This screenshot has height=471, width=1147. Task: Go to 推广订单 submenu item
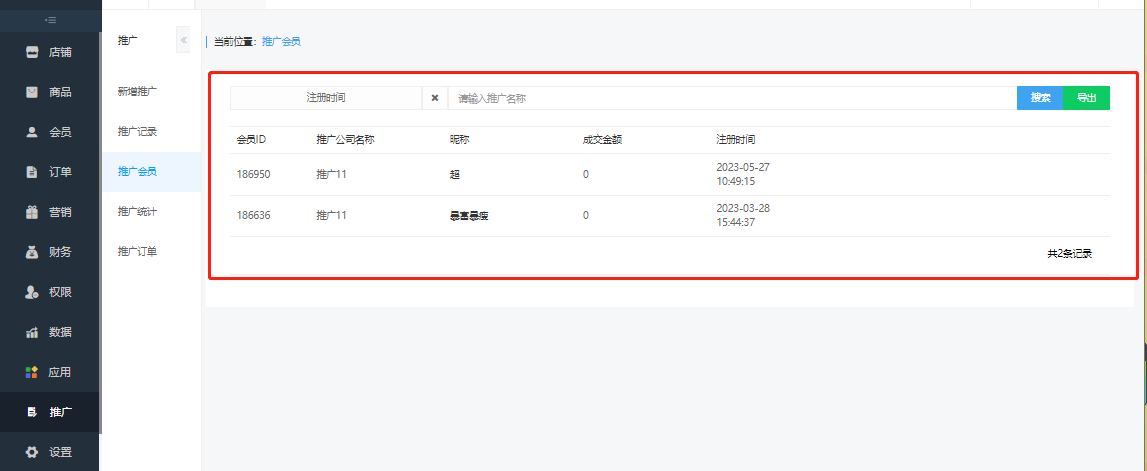pyautogui.click(x=137, y=252)
